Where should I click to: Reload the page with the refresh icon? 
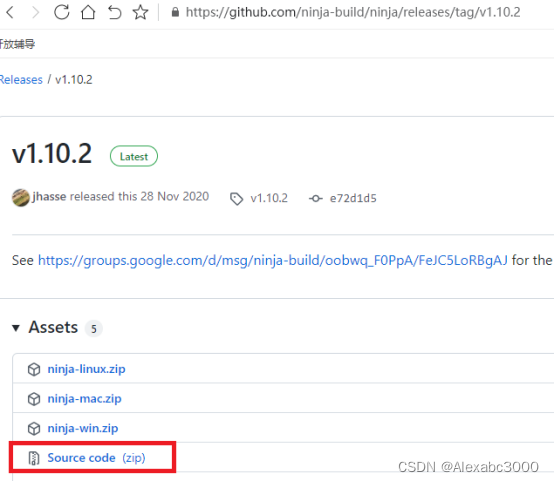coord(61,12)
